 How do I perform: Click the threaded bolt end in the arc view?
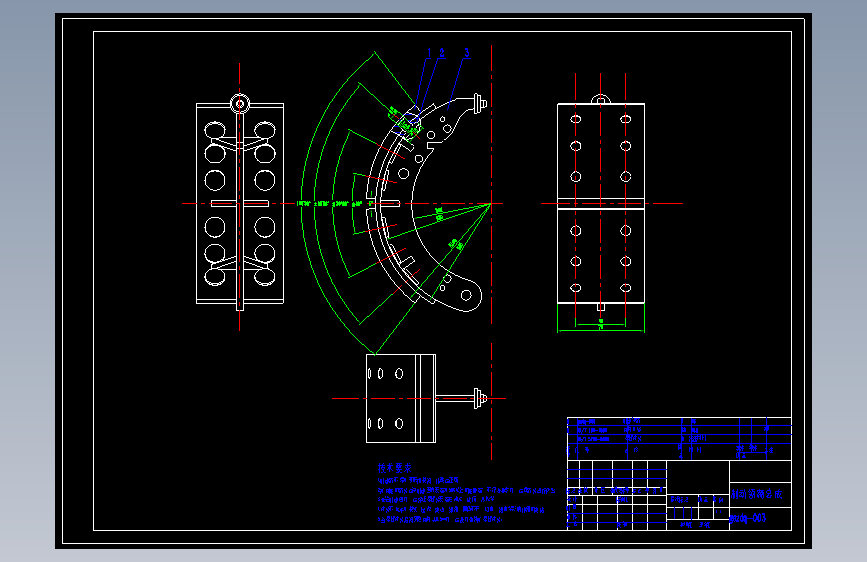pos(480,103)
